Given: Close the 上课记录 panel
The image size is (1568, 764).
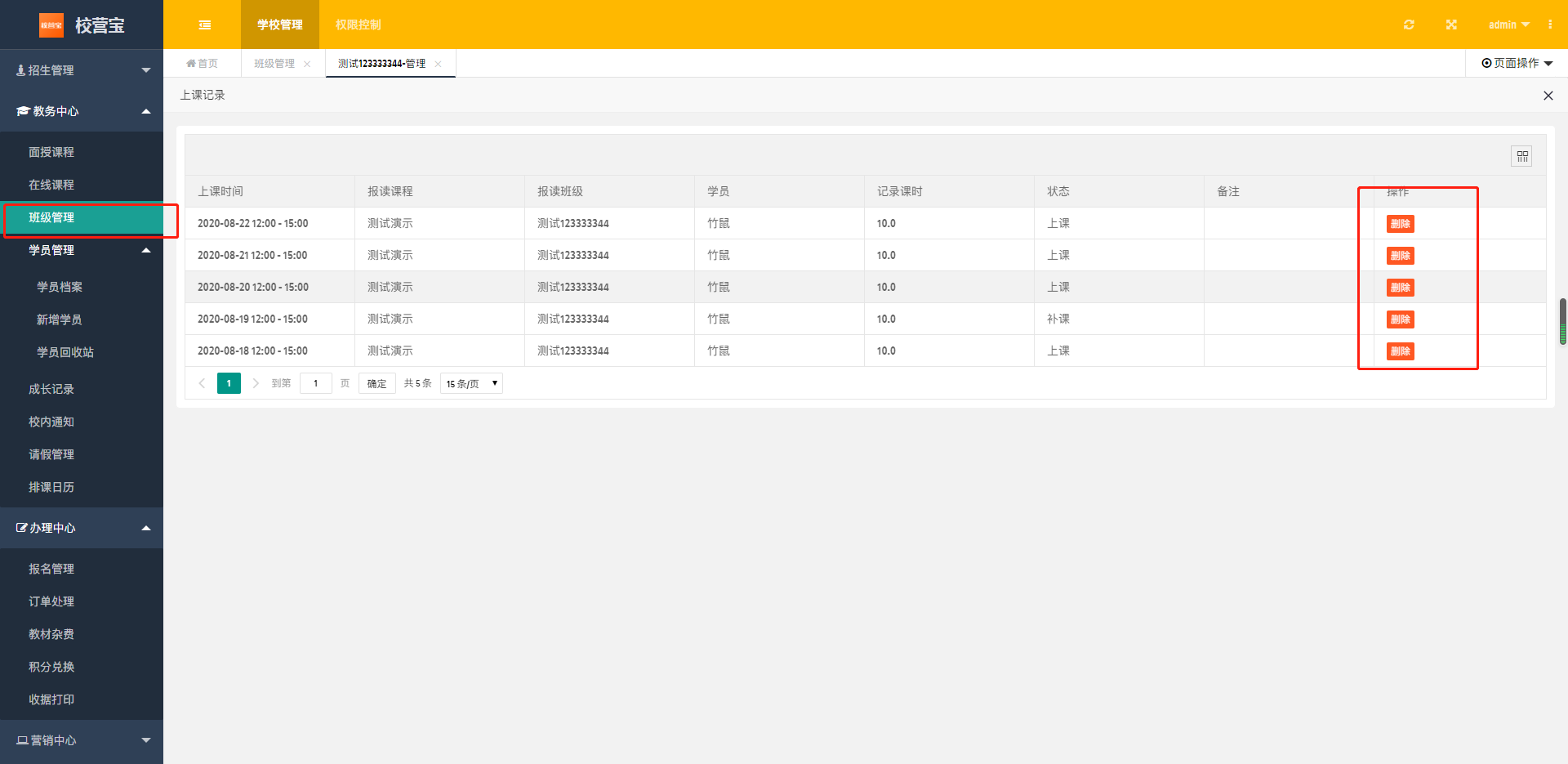Looking at the screenshot, I should pos(1548,96).
